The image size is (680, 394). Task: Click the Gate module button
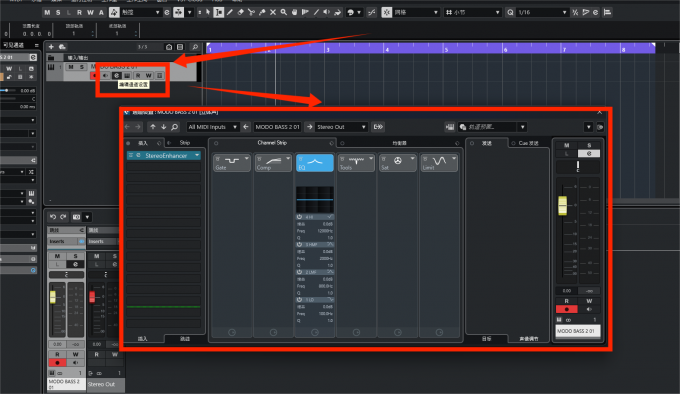(x=232, y=163)
